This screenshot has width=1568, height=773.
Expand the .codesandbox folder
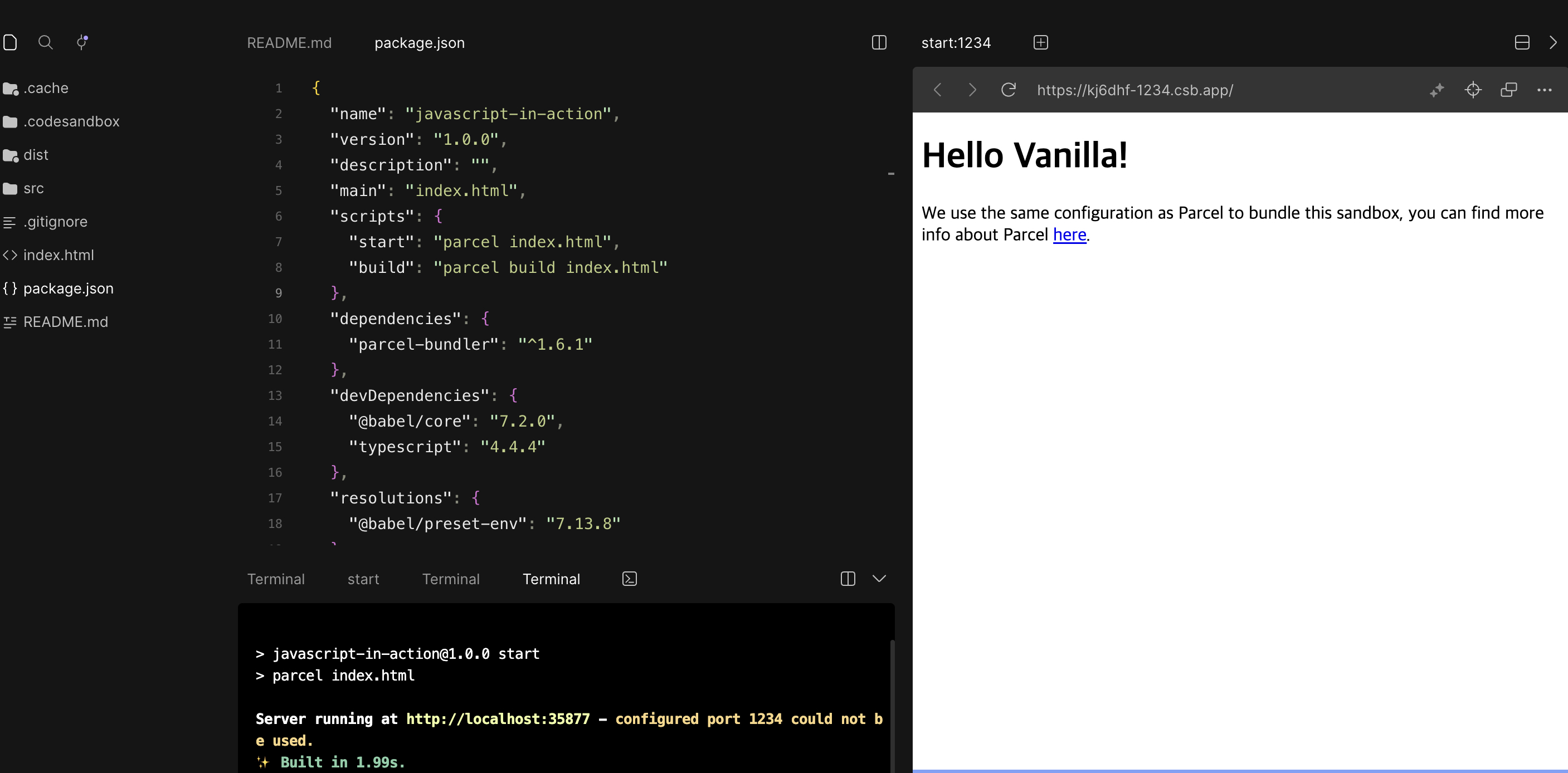pos(71,121)
